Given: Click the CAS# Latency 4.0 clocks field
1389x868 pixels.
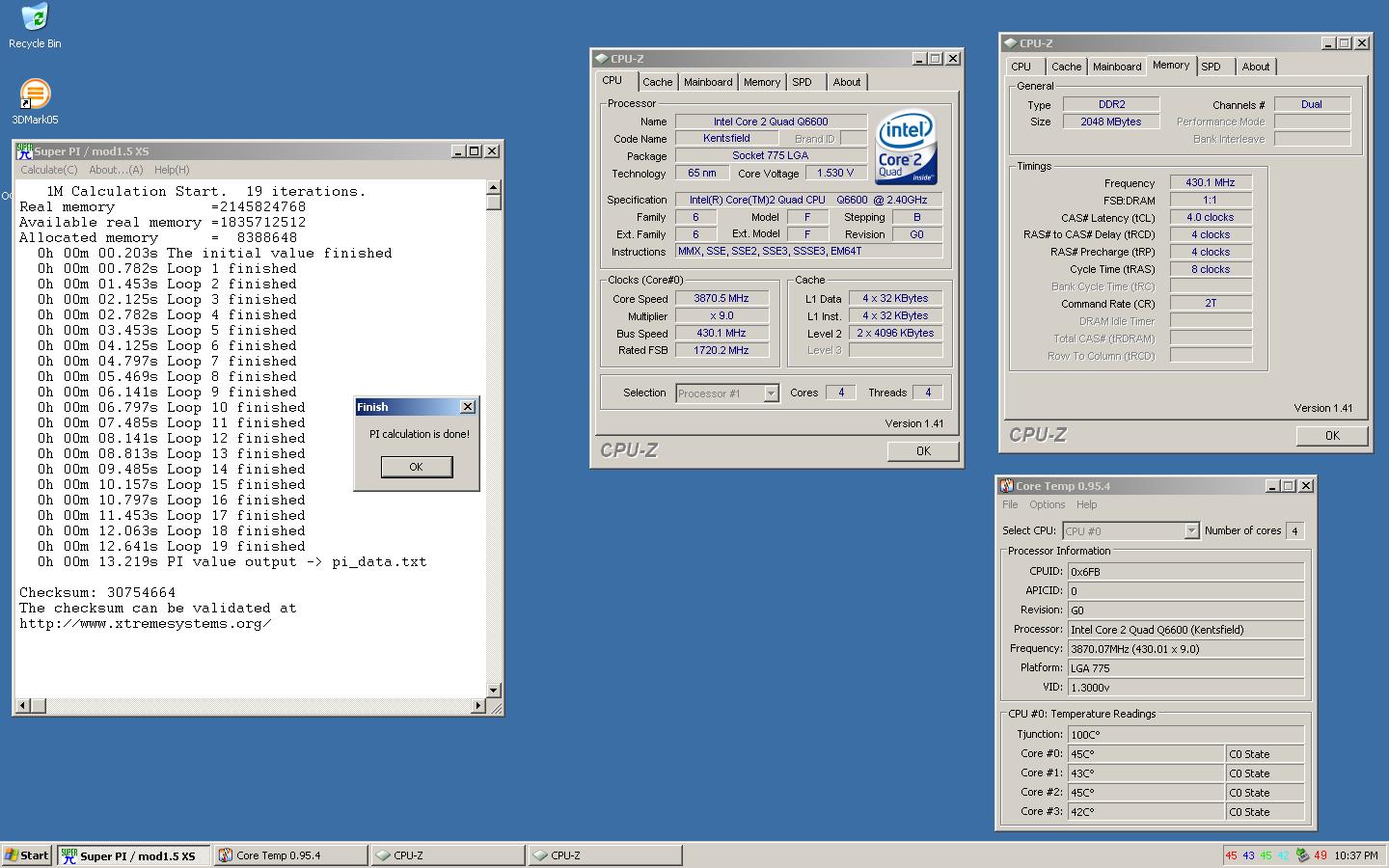Looking at the screenshot, I should point(1211,217).
